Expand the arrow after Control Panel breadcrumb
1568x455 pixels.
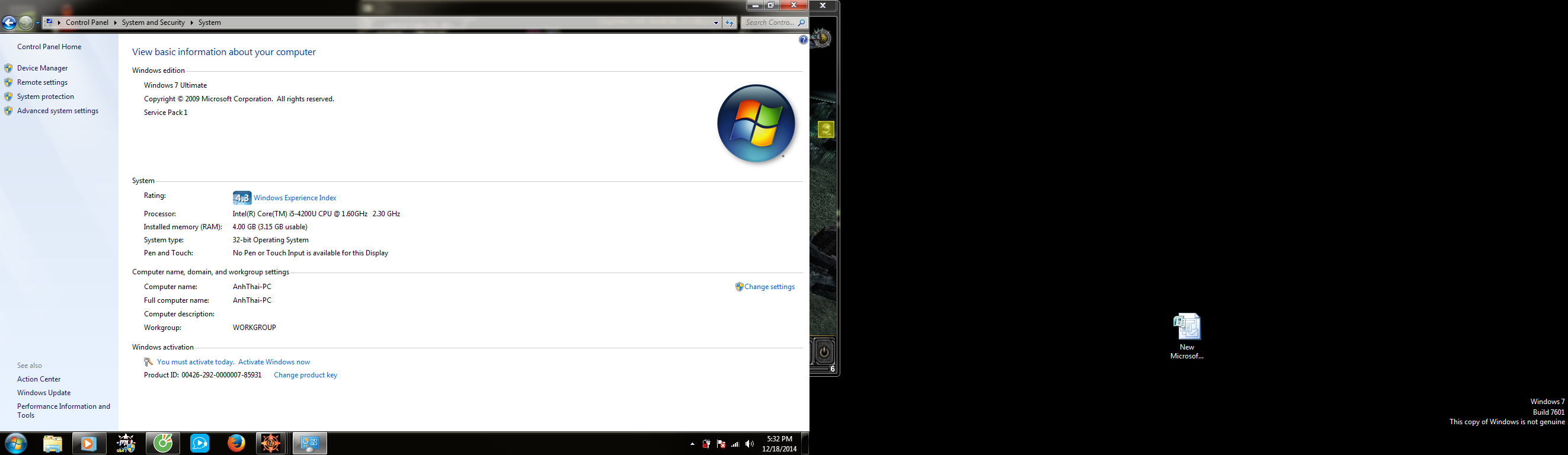pos(115,23)
